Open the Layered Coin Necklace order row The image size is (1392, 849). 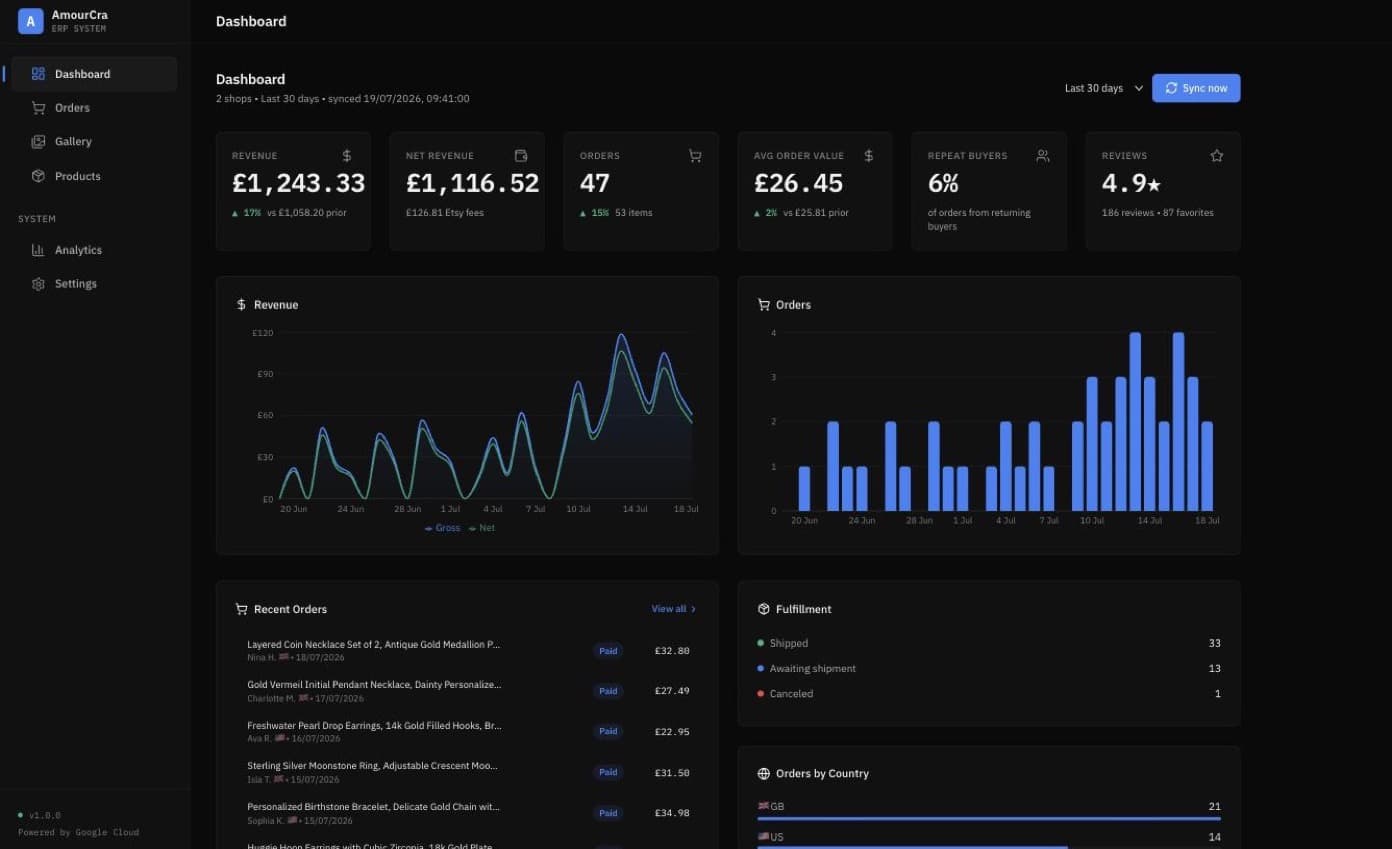point(467,651)
